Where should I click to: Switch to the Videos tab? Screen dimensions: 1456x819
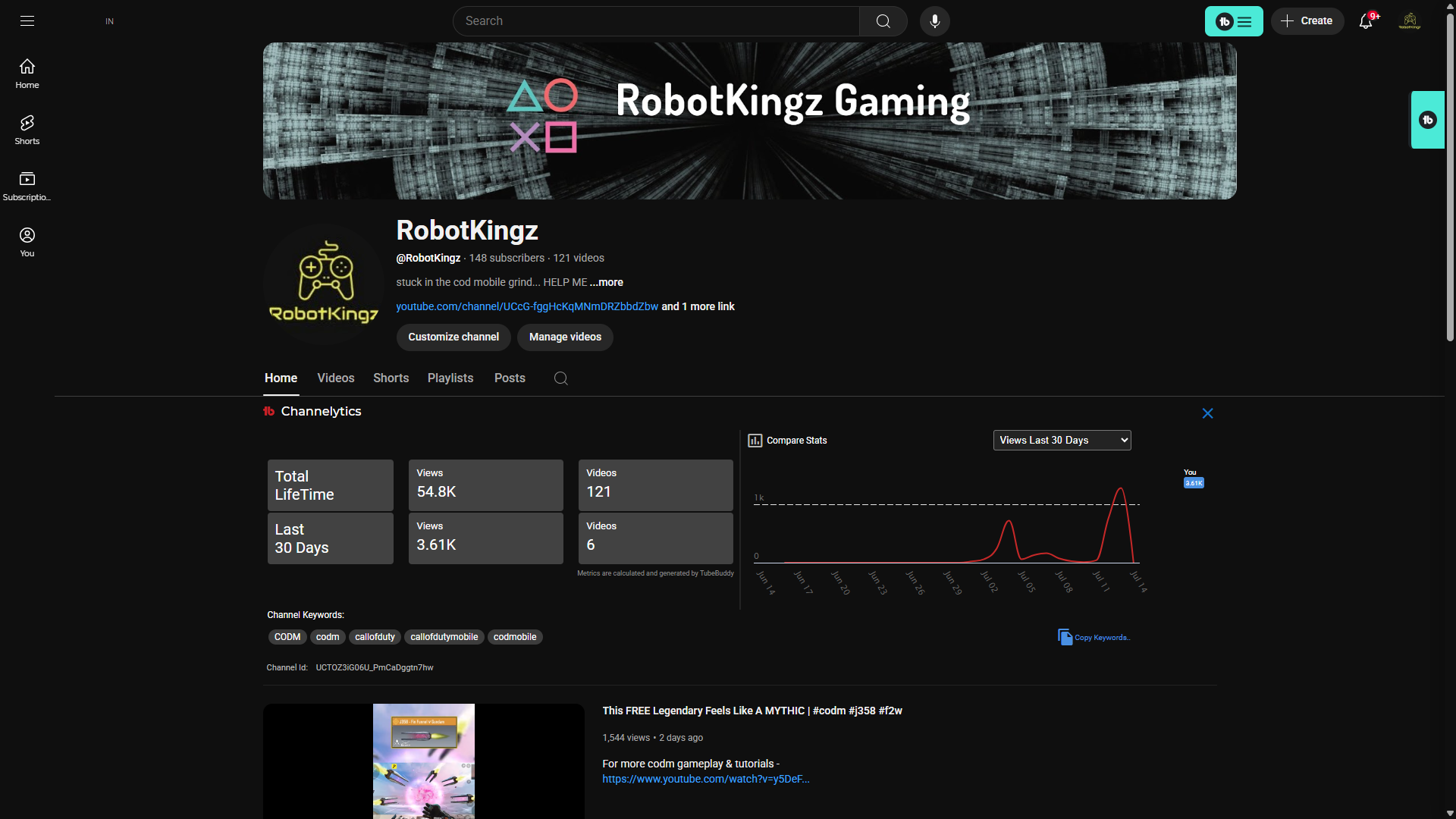(x=336, y=378)
